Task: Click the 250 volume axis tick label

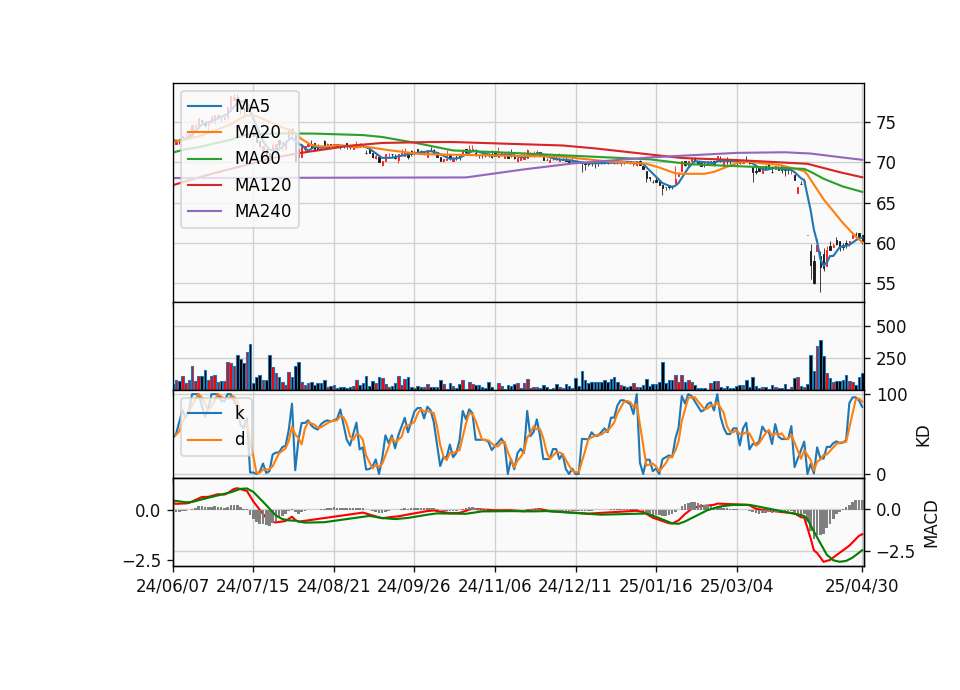Action: 891,359
